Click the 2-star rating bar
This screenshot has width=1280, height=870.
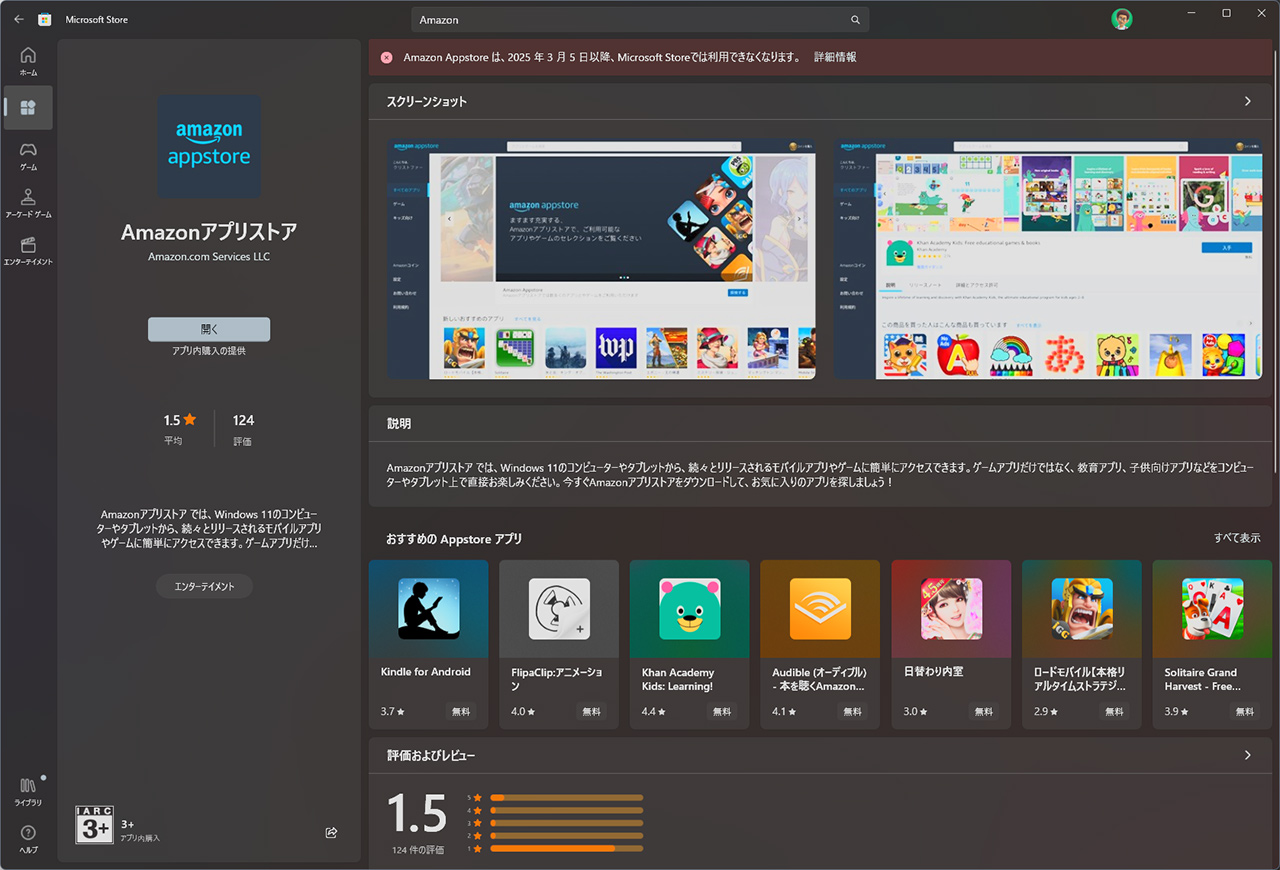tap(566, 836)
